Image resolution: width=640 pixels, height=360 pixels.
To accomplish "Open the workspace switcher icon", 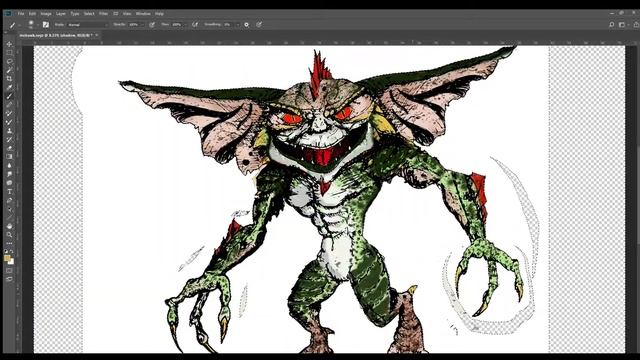I will coord(622,24).
